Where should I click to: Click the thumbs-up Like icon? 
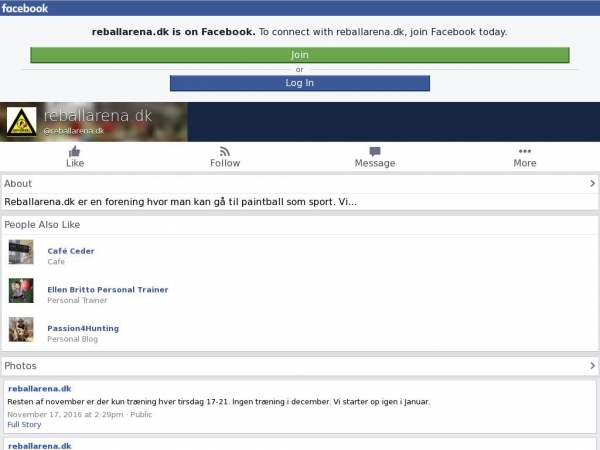(75, 152)
